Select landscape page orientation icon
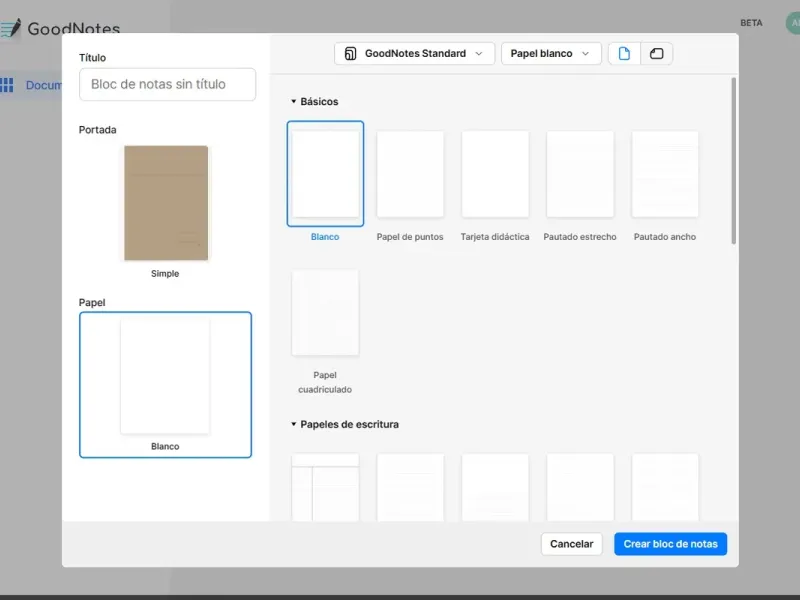Screen dimensions: 800x600 coord(657,54)
